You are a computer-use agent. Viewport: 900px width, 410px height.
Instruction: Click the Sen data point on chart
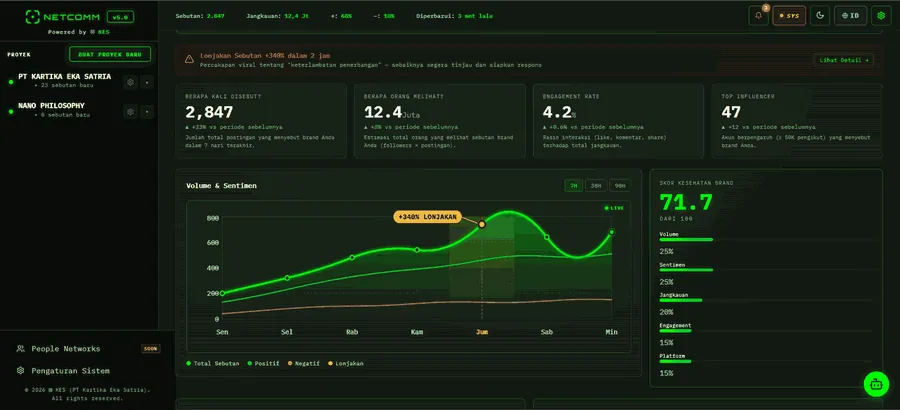[222, 293]
